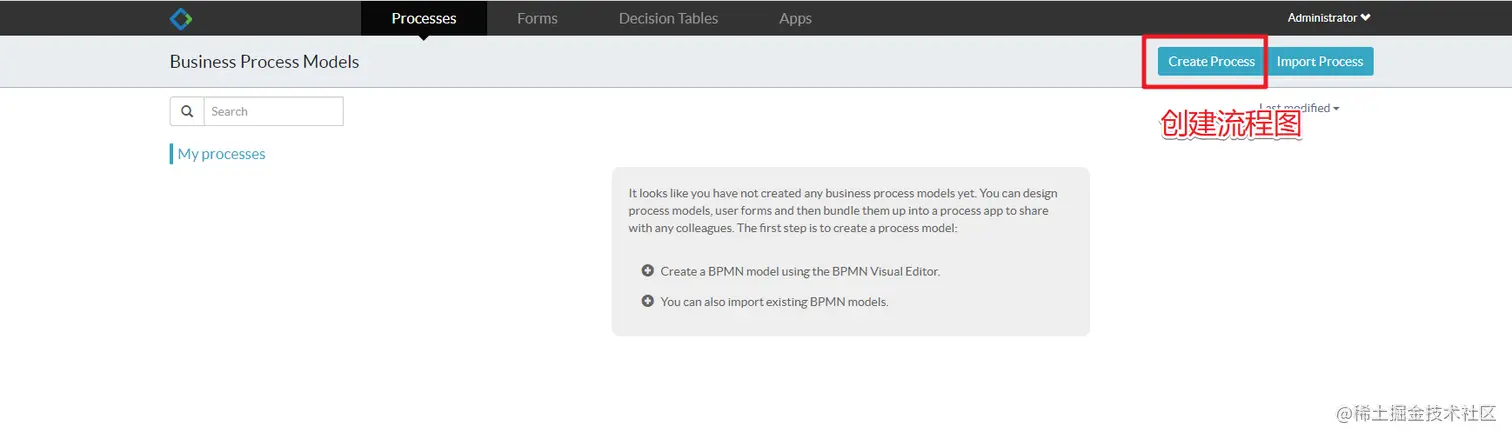Select the Apps tab
Image resolution: width=1512 pixels, height=439 pixels.
pos(795,18)
